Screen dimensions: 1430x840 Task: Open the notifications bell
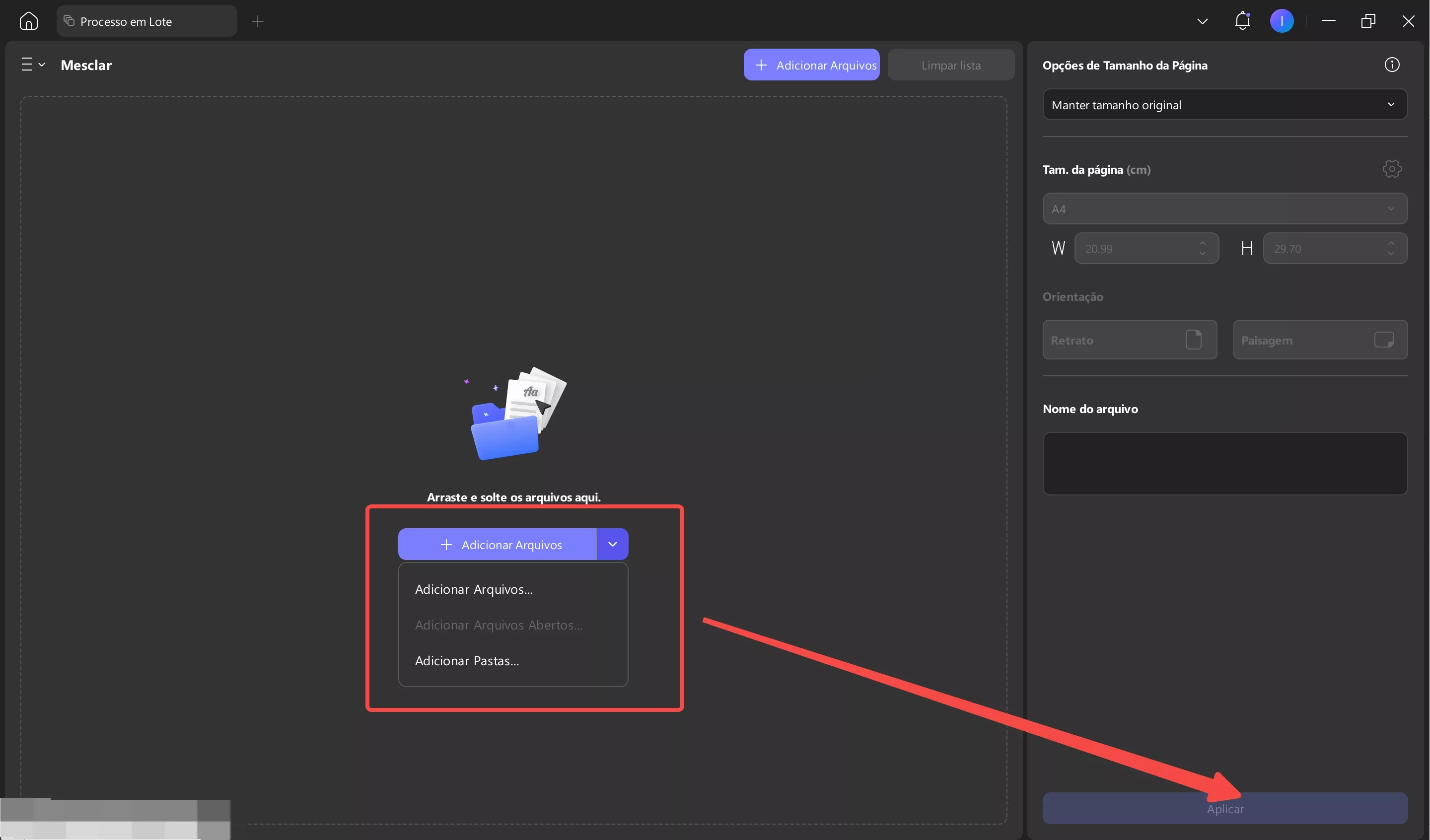point(1242,21)
